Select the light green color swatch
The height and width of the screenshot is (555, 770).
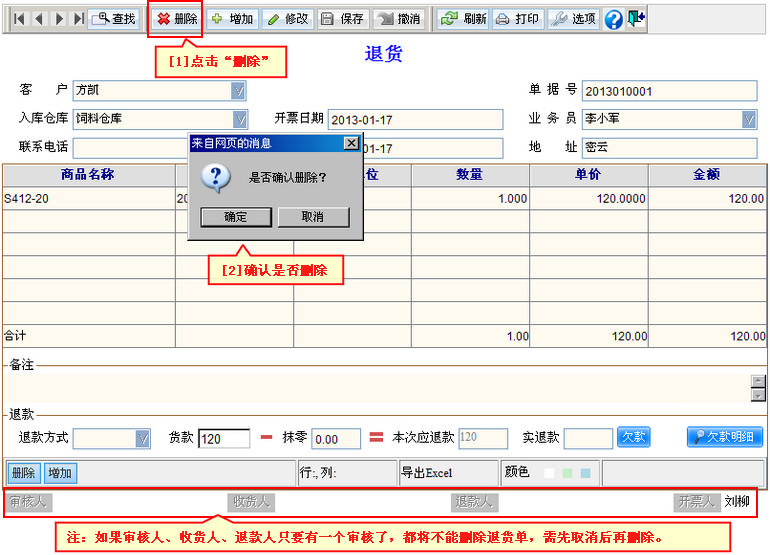coord(566,473)
